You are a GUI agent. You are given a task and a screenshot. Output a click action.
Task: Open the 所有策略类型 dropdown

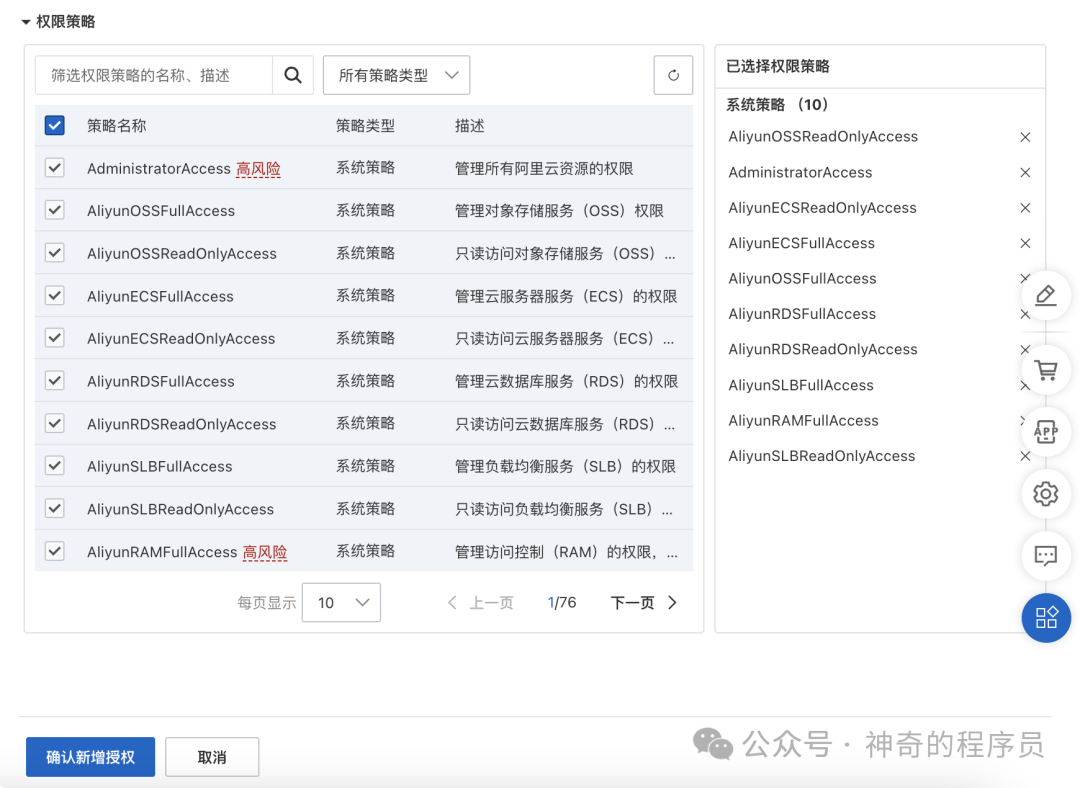pyautogui.click(x=397, y=75)
